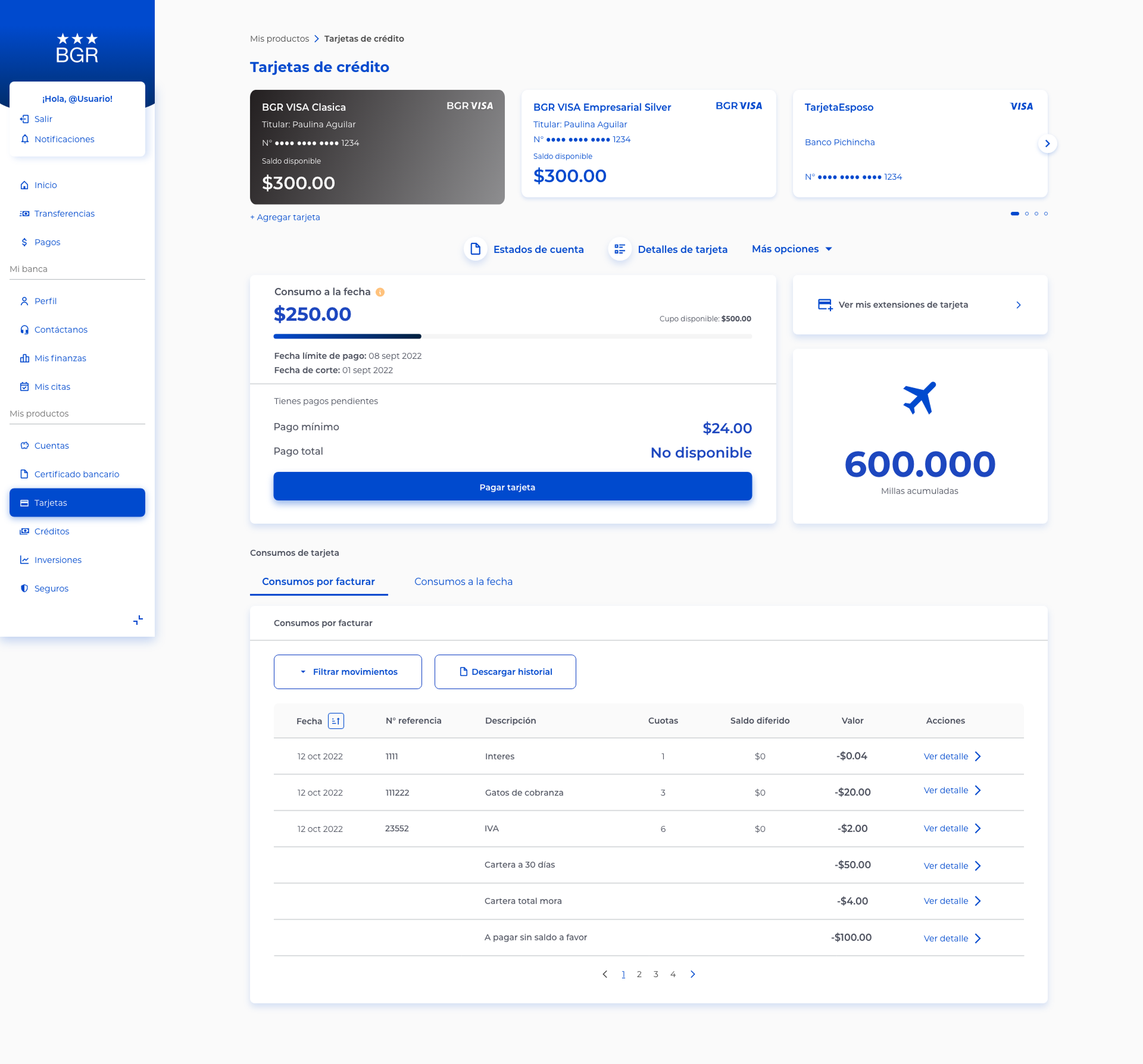
Task: Click the Estados de cuenta document icon
Action: pos(475,249)
